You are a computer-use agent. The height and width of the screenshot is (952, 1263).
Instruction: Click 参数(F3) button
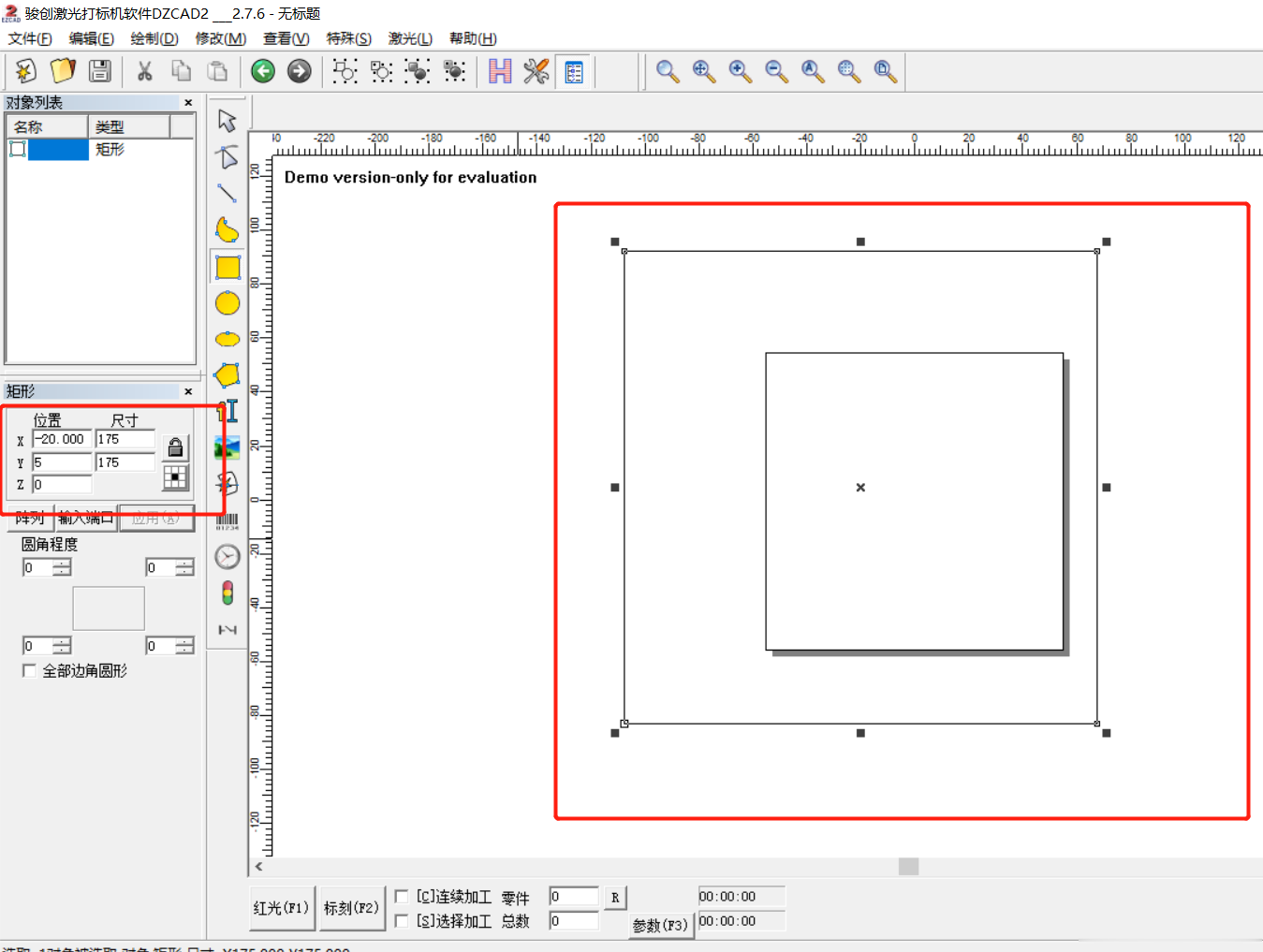click(660, 925)
